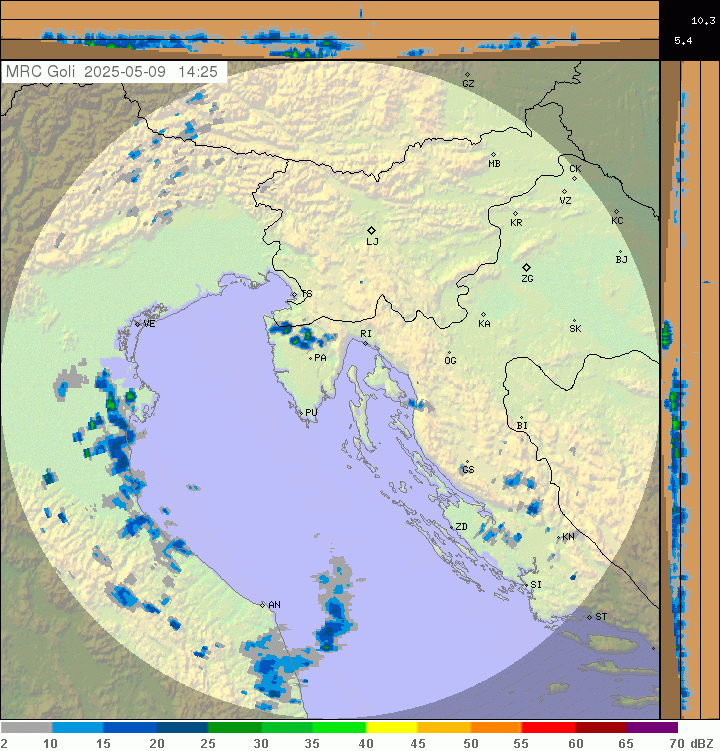Select the RI Rijeka marker
The image size is (720, 751).
tap(366, 343)
